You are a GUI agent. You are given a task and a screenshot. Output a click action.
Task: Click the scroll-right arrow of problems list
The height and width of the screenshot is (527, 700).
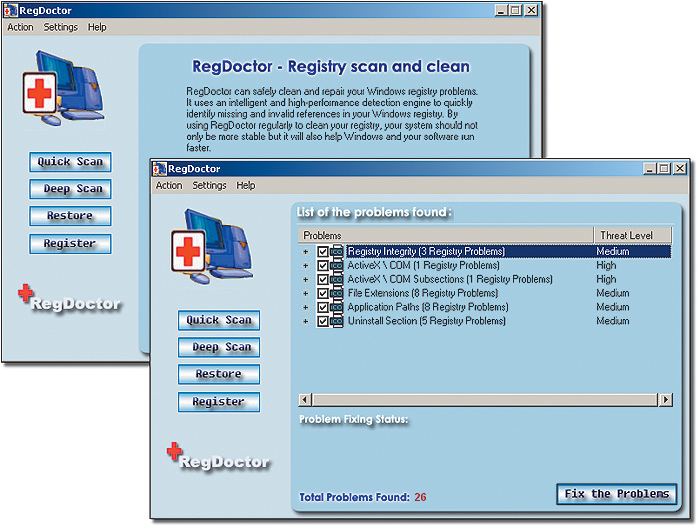pyautogui.click(x=666, y=399)
